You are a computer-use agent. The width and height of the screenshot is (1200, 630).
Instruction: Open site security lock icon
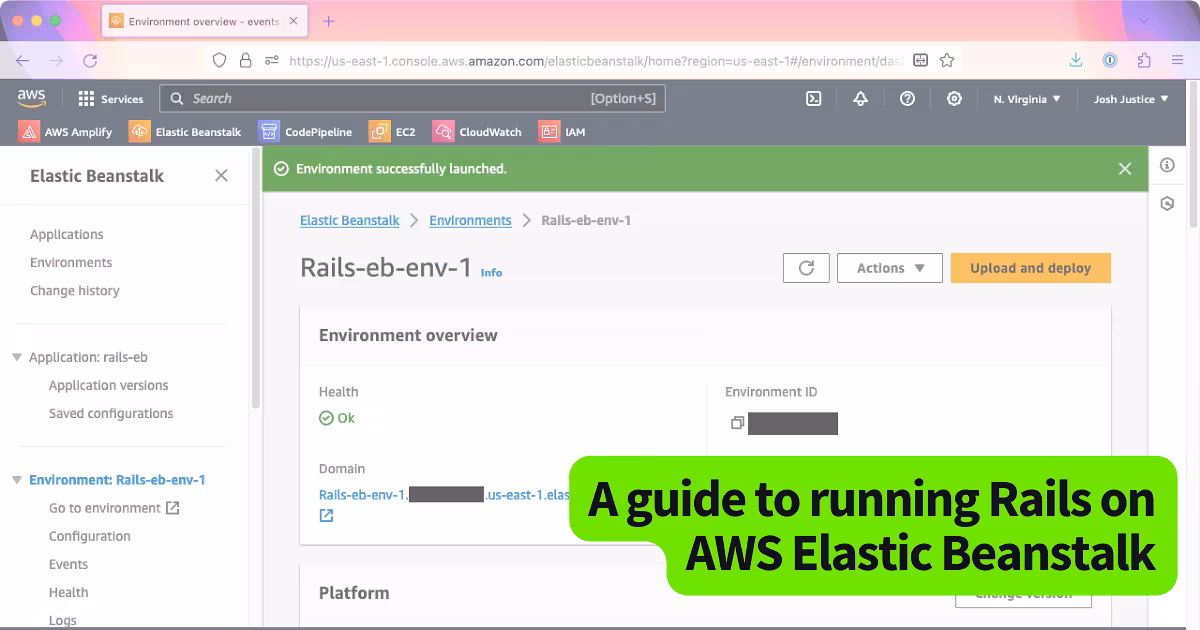tap(246, 60)
